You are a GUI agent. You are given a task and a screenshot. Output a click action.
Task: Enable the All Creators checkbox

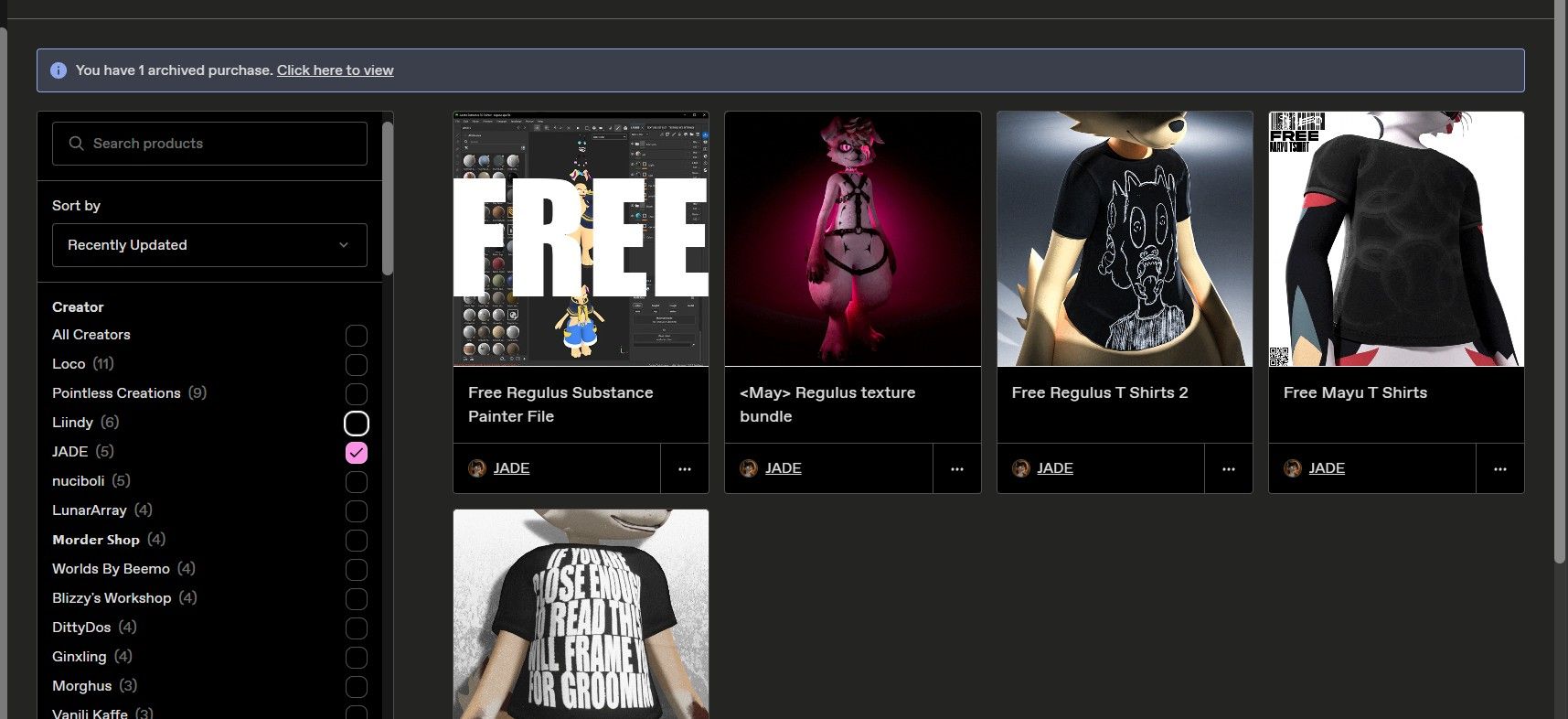tap(357, 336)
